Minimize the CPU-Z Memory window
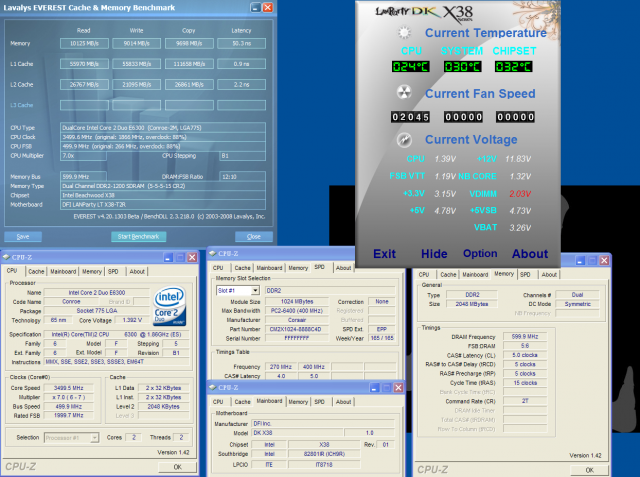 (580, 260)
